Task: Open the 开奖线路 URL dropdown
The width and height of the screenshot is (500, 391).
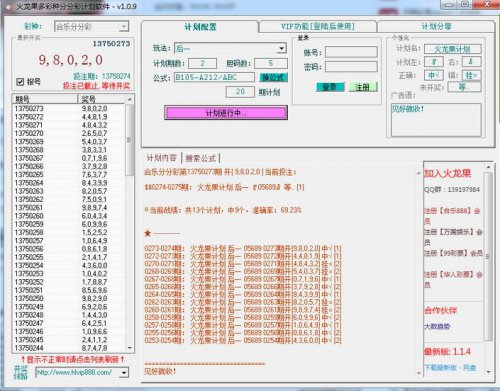Action: tap(124, 372)
